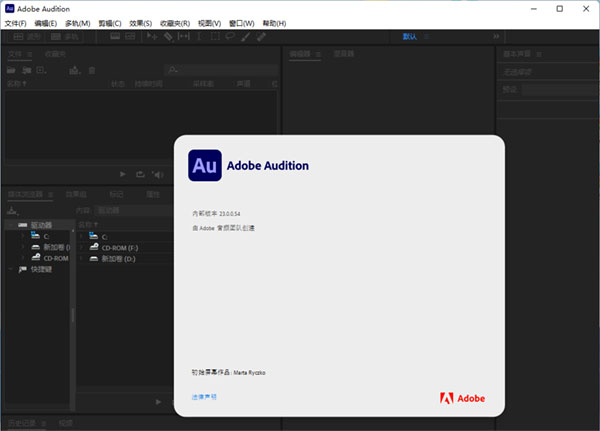The height and width of the screenshot is (431, 600).
Task: Select the Marquee Selection tool
Action: click(x=215, y=36)
